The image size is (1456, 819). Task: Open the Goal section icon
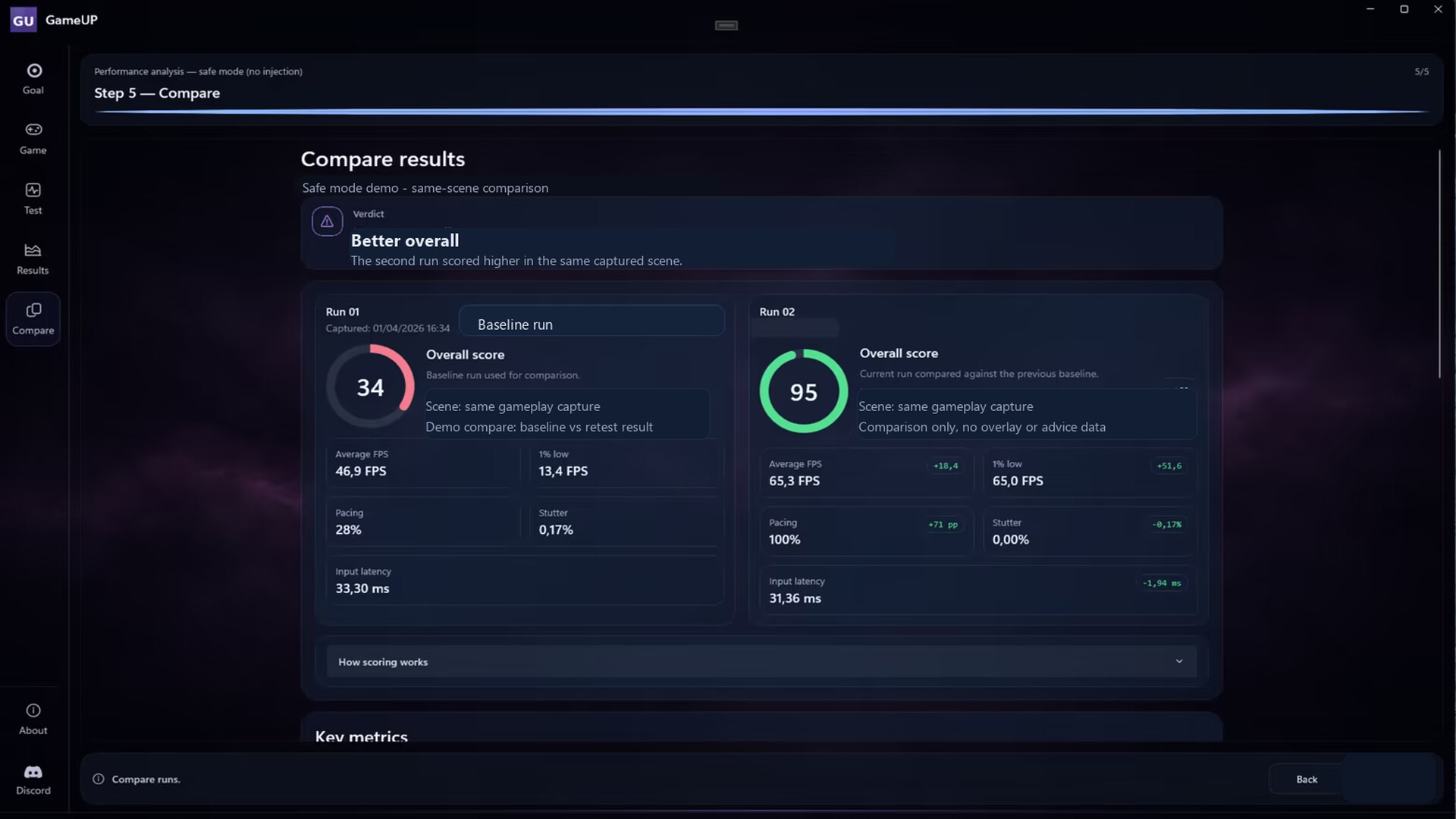33,71
